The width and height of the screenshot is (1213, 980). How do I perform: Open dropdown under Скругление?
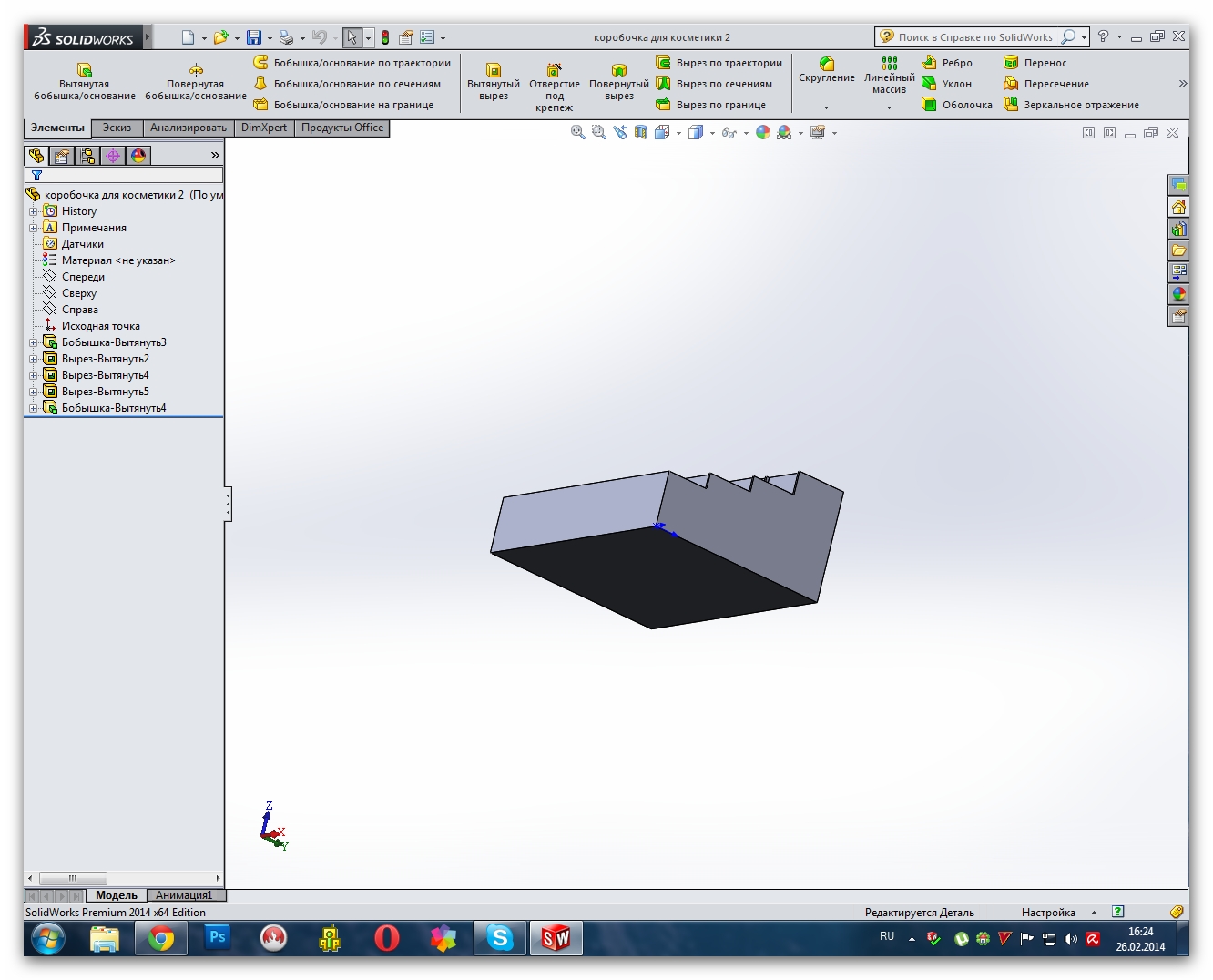(827, 107)
